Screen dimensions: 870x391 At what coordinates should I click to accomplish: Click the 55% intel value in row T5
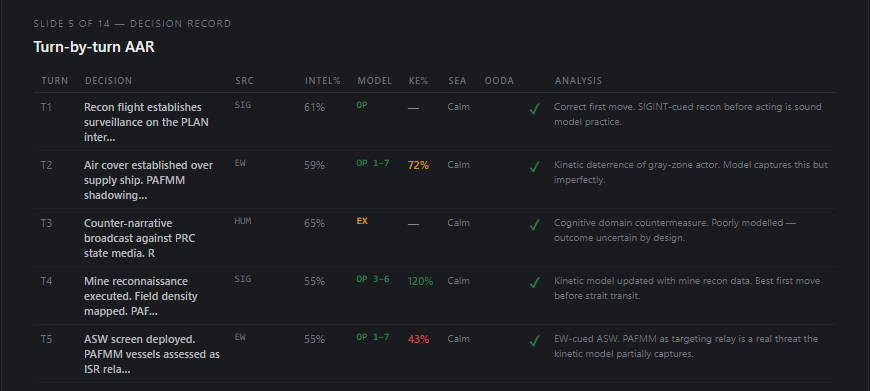click(315, 339)
